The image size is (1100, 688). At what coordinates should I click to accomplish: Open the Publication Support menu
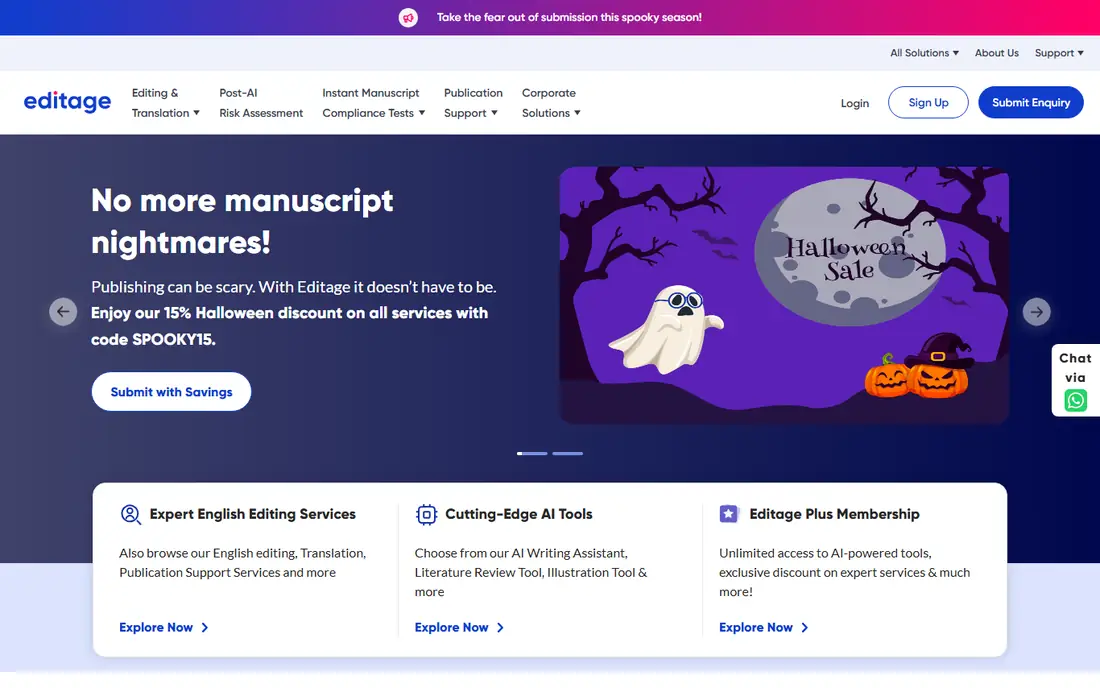pyautogui.click(x=473, y=102)
